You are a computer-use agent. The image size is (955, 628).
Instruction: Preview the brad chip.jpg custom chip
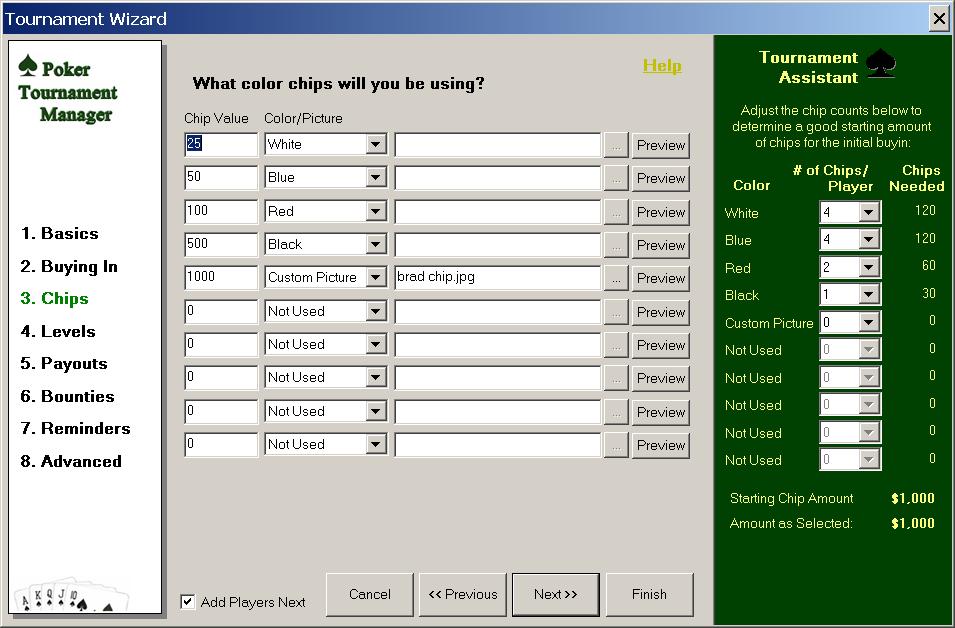661,278
